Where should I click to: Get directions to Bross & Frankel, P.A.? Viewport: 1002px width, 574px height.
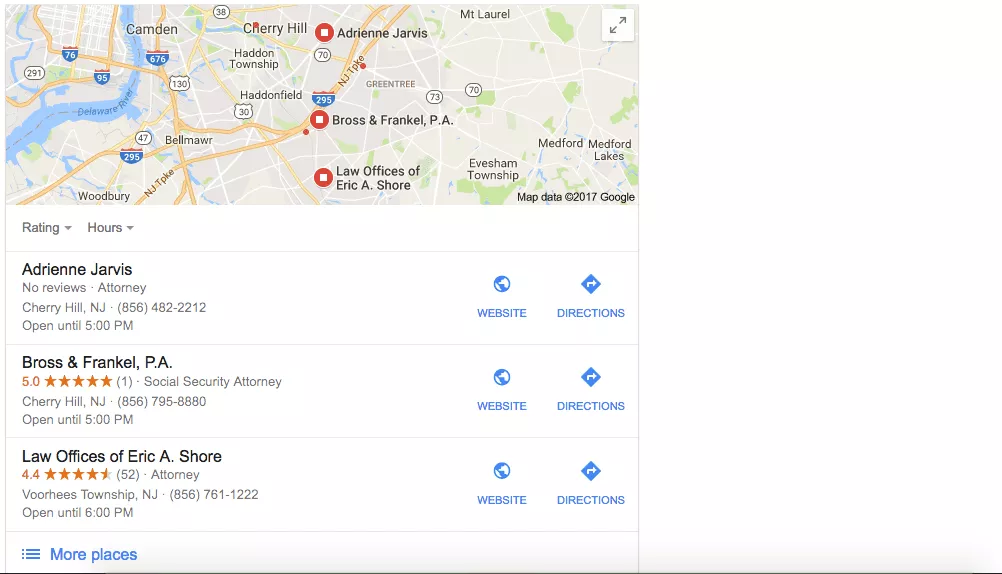coord(590,377)
